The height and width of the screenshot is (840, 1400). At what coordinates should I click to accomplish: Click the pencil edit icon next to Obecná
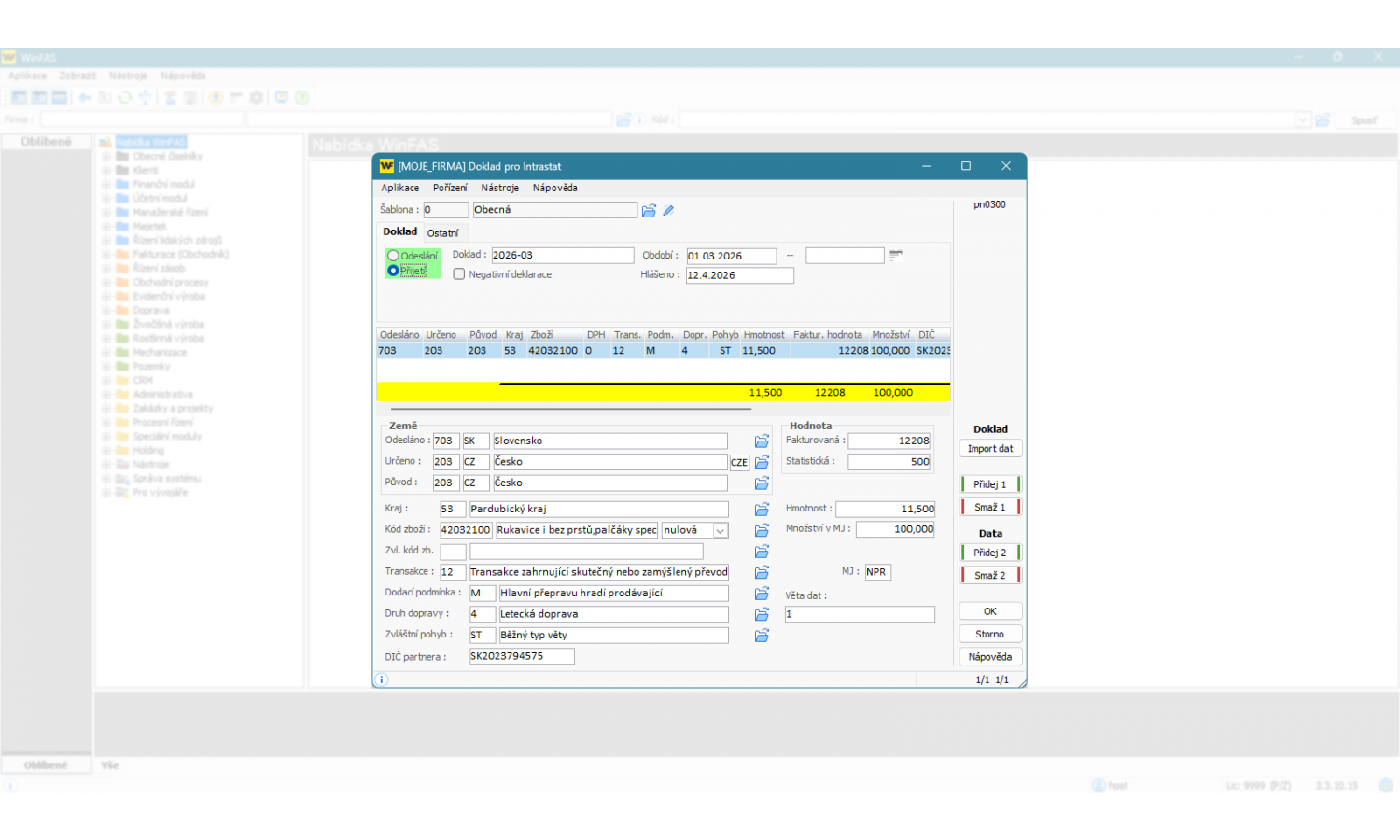click(668, 211)
